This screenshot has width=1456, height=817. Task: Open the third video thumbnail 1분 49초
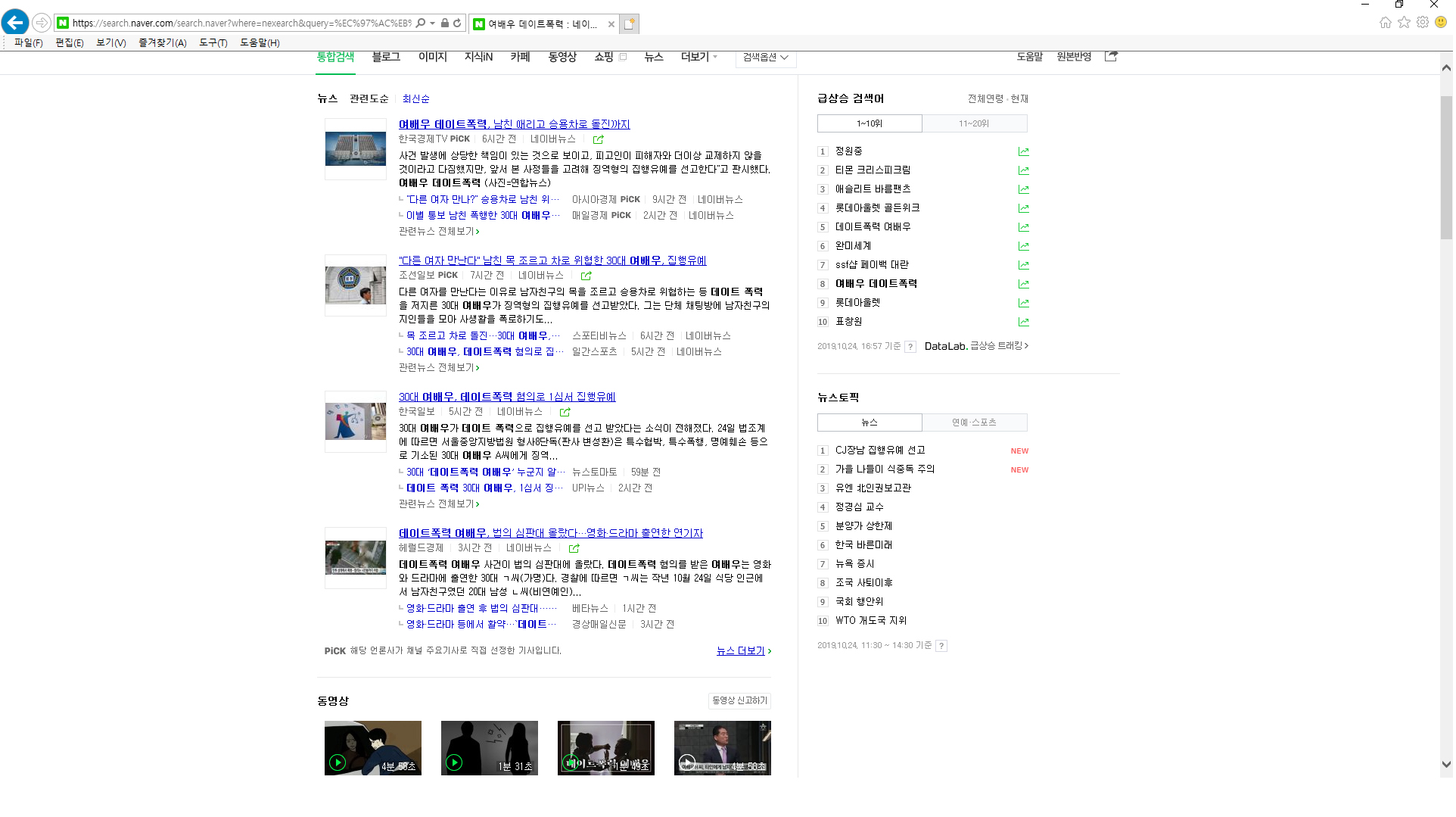(x=606, y=748)
